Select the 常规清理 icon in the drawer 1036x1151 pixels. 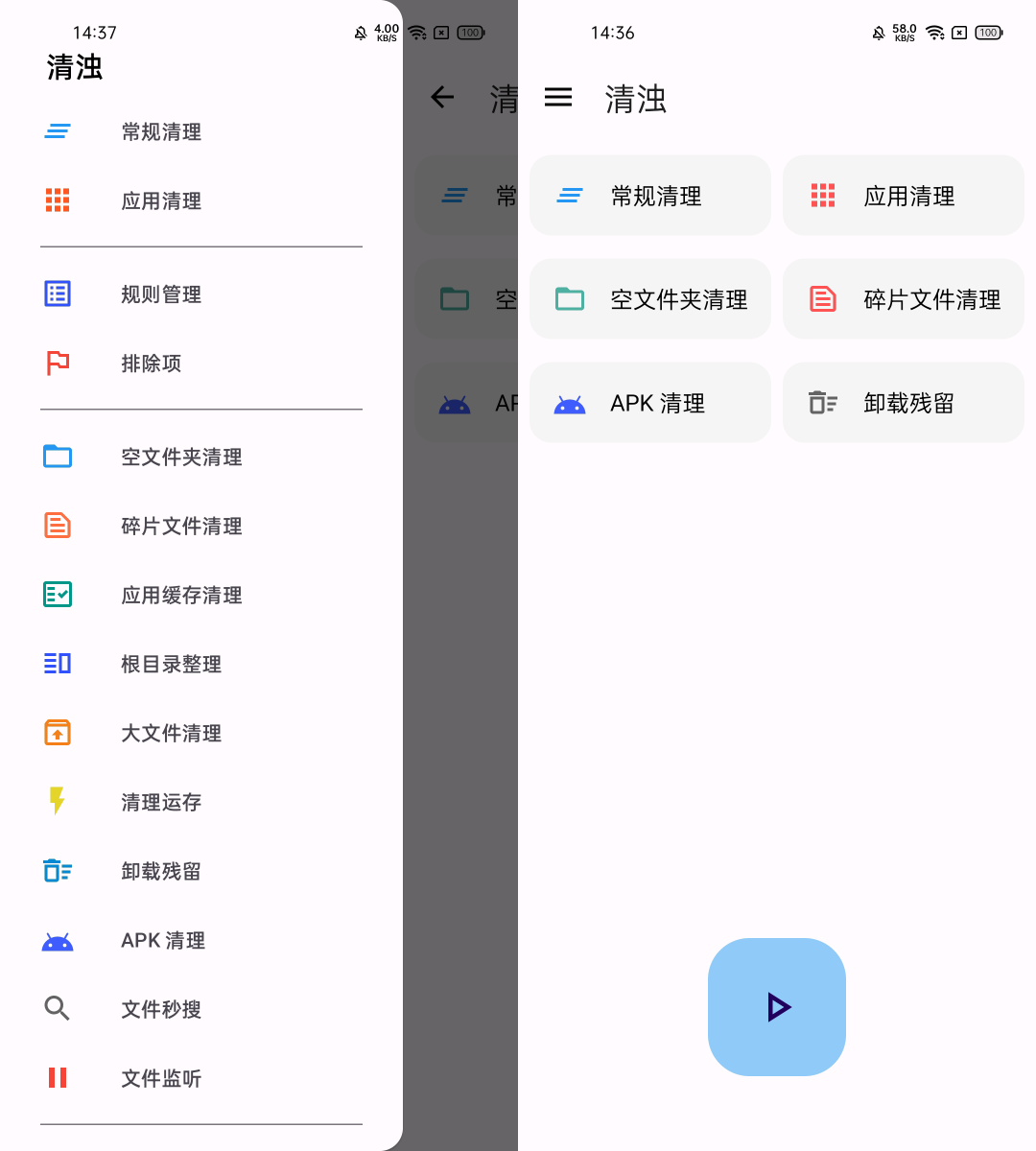[x=58, y=131]
